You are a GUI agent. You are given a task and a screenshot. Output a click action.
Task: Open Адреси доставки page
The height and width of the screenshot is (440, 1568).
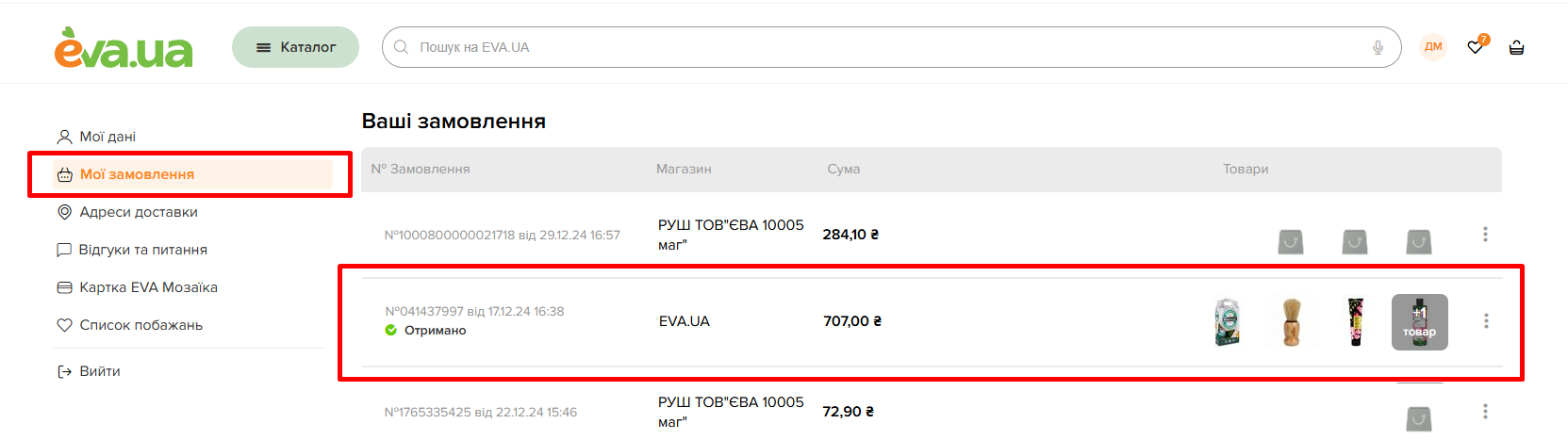tap(138, 212)
